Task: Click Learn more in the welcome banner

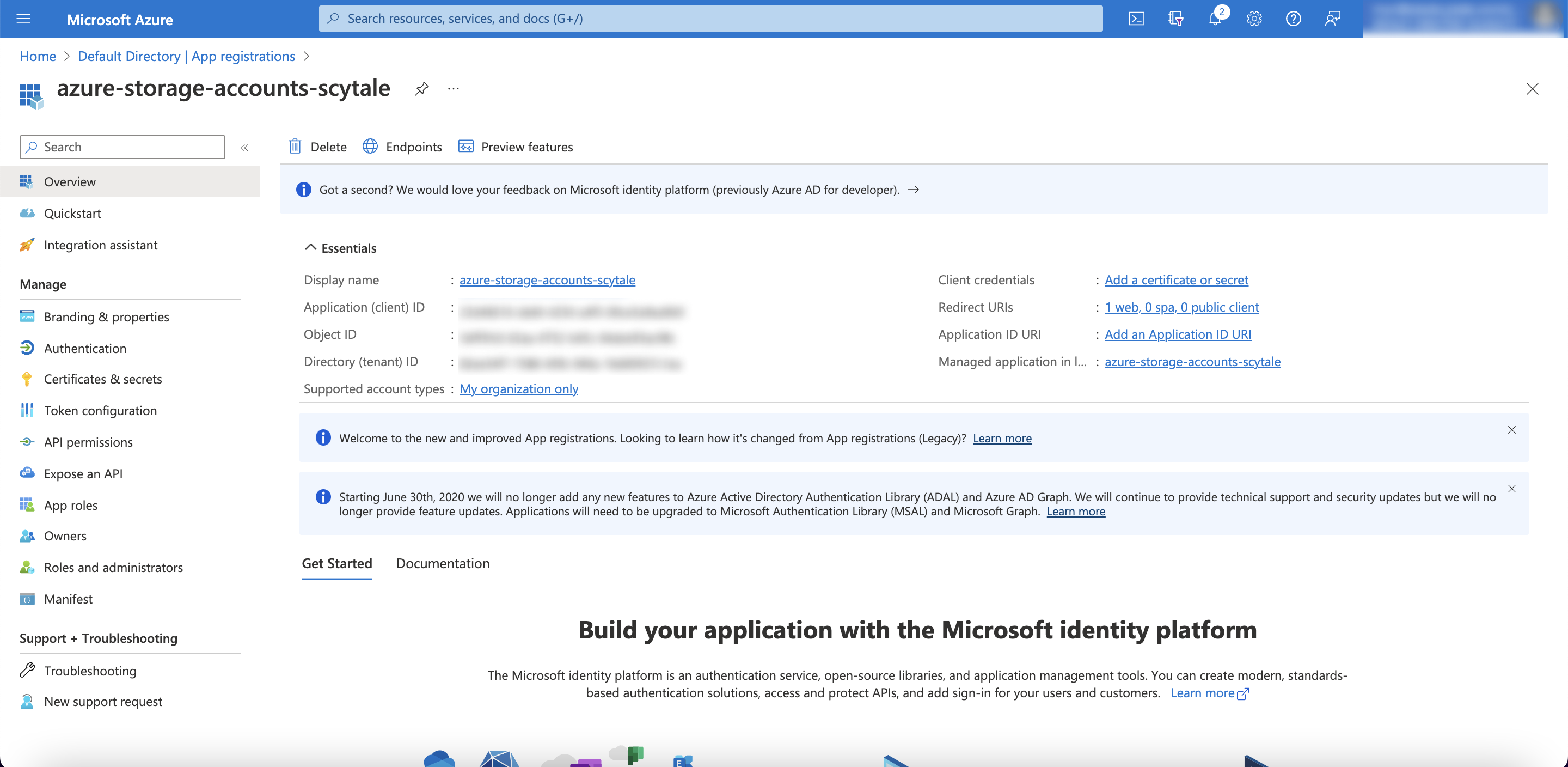Action: pyautogui.click(x=1002, y=438)
